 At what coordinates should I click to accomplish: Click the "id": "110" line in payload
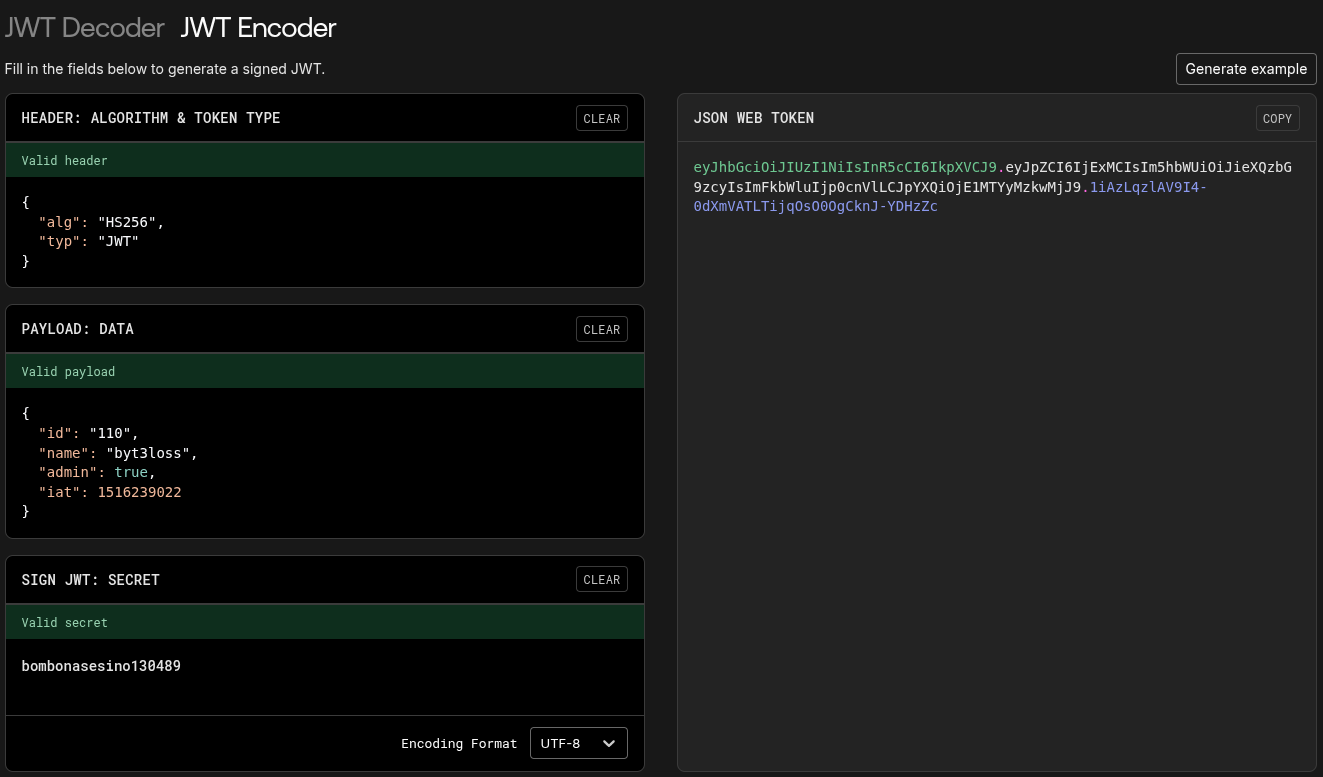(89, 433)
